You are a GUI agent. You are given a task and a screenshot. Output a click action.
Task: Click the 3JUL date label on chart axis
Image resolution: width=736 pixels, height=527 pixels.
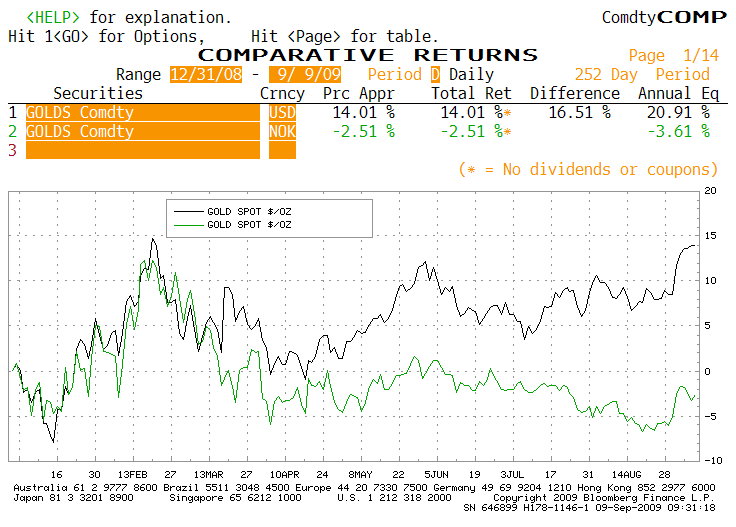[x=512, y=474]
